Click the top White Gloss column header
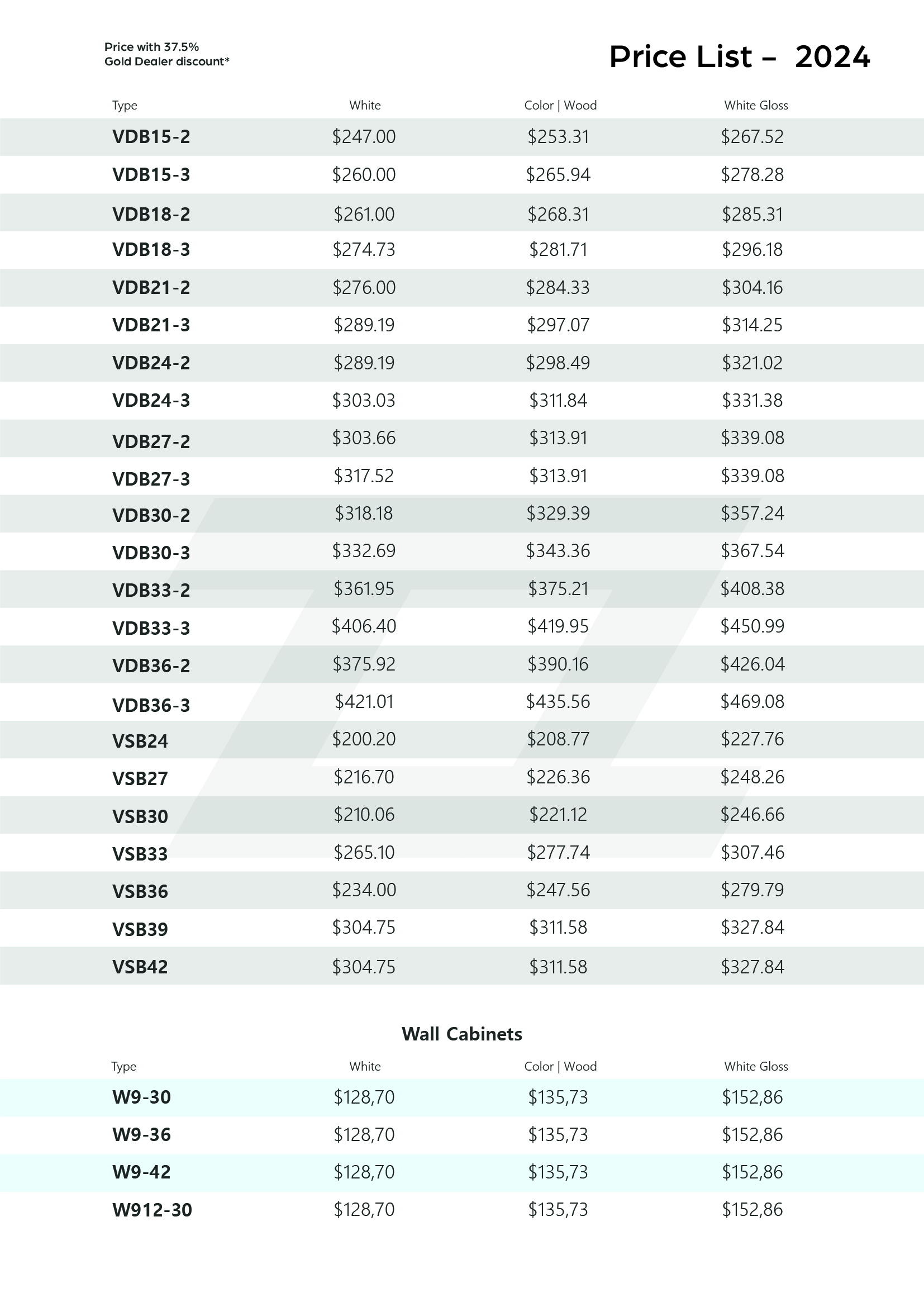Image resolution: width=924 pixels, height=1307 pixels. pyautogui.click(x=756, y=105)
